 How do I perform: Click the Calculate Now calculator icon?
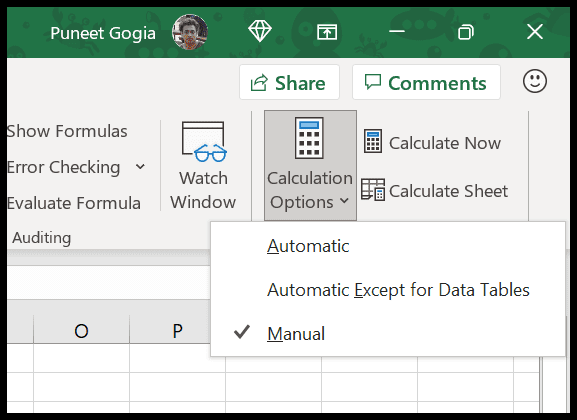click(x=373, y=141)
